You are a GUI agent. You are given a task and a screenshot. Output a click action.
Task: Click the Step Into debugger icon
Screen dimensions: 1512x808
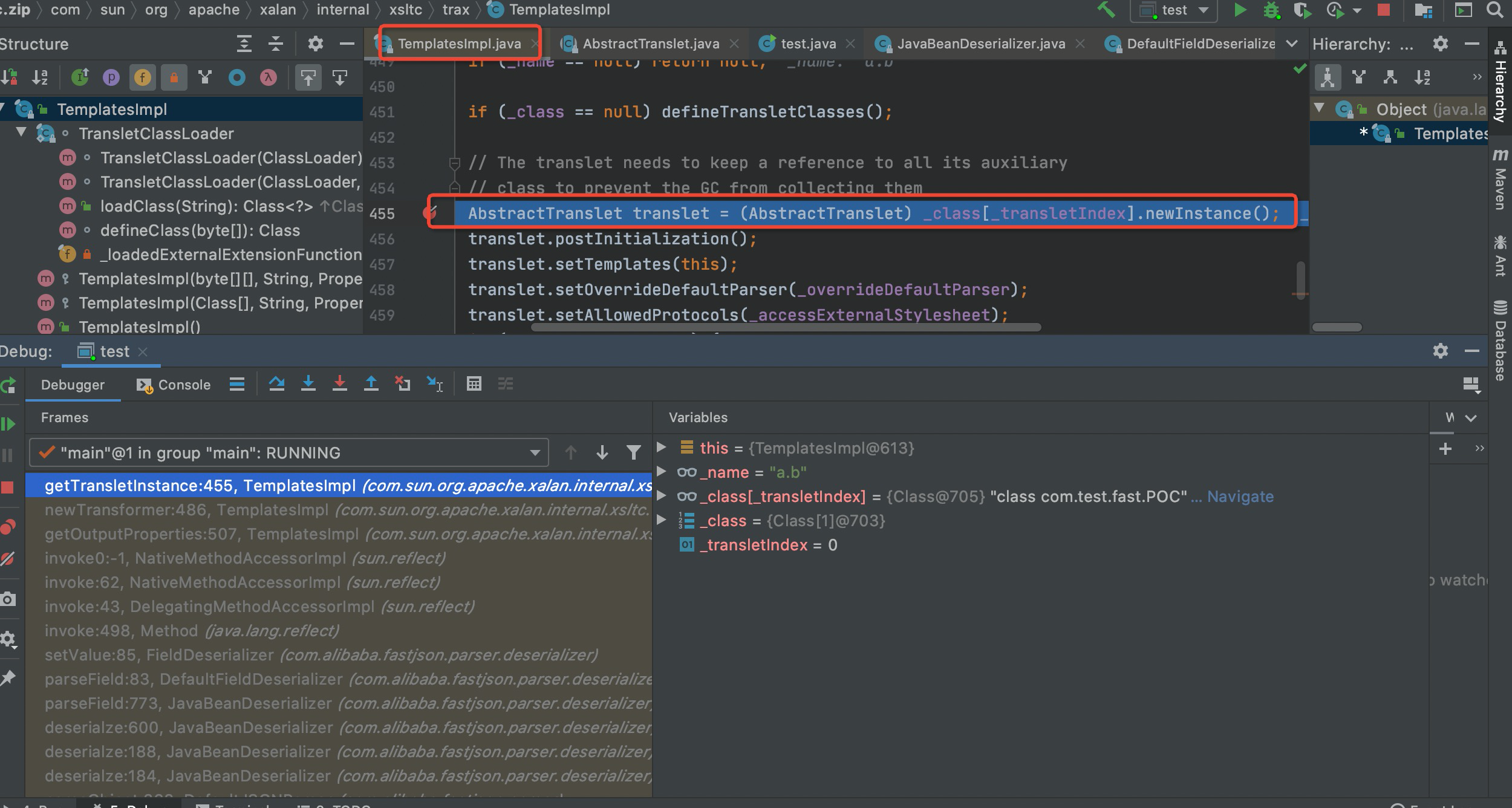click(308, 383)
